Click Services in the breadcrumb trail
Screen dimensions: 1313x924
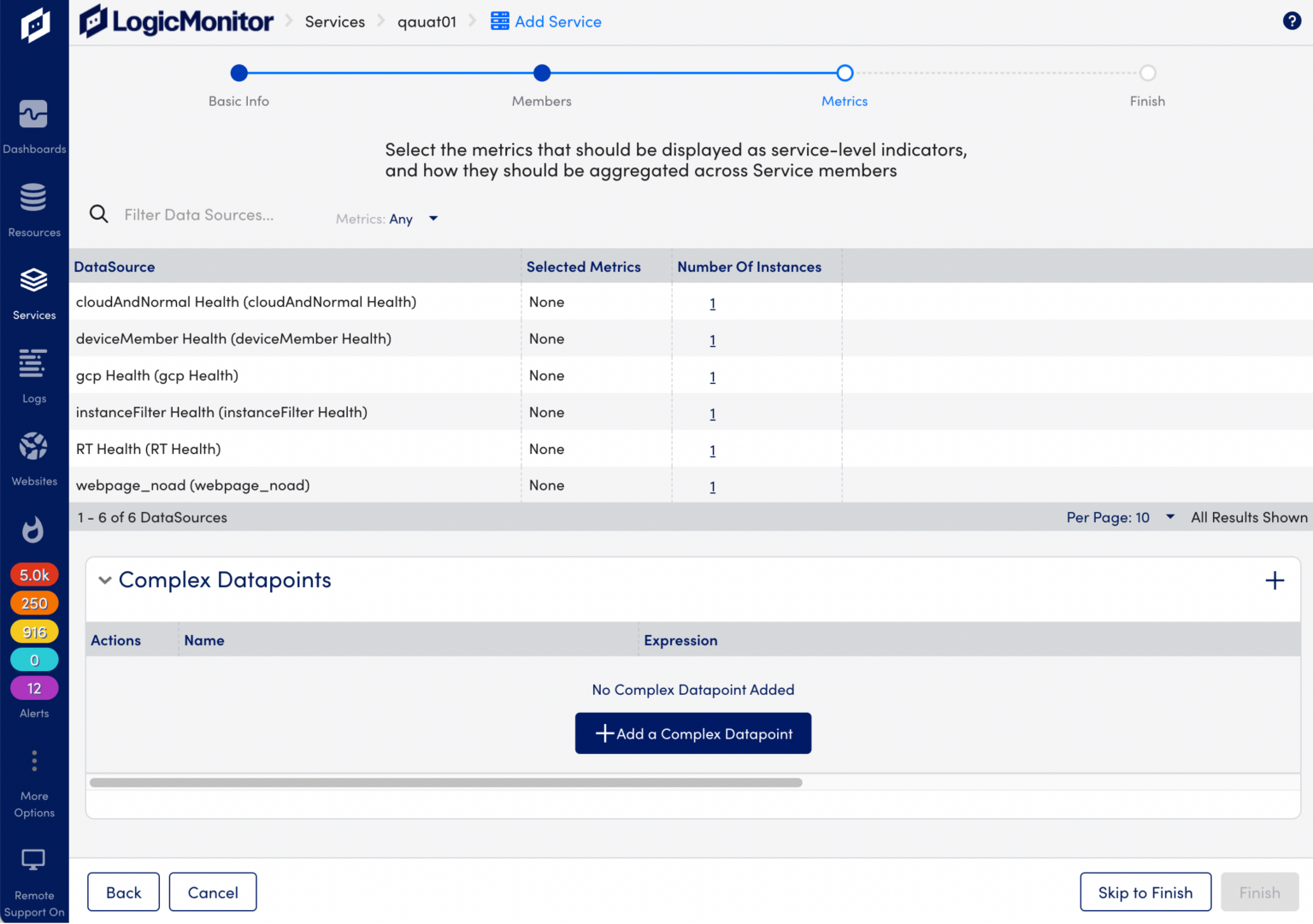tap(334, 21)
